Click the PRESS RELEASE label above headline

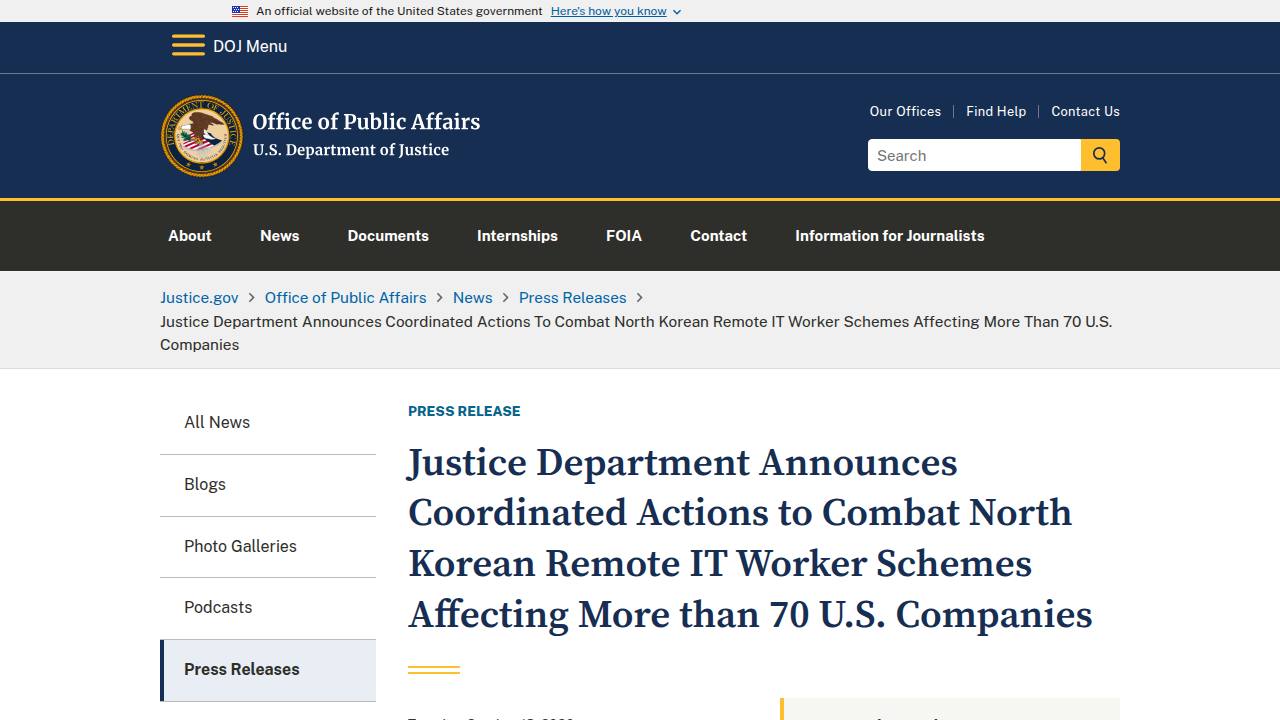[x=464, y=411]
